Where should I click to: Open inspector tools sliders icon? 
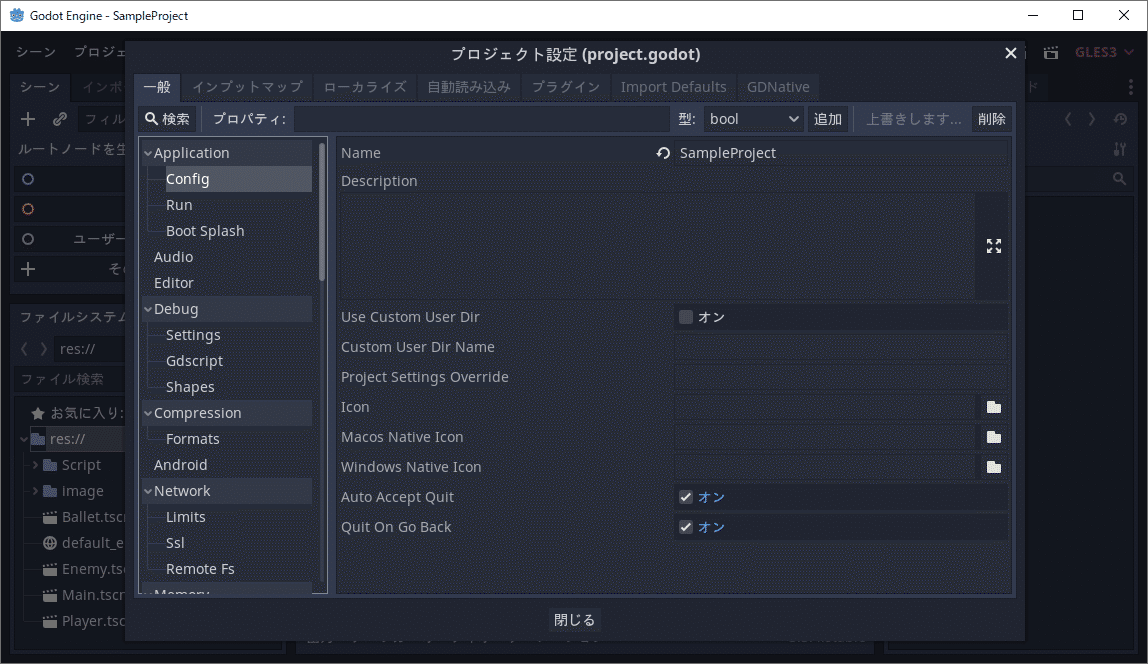(x=1119, y=149)
